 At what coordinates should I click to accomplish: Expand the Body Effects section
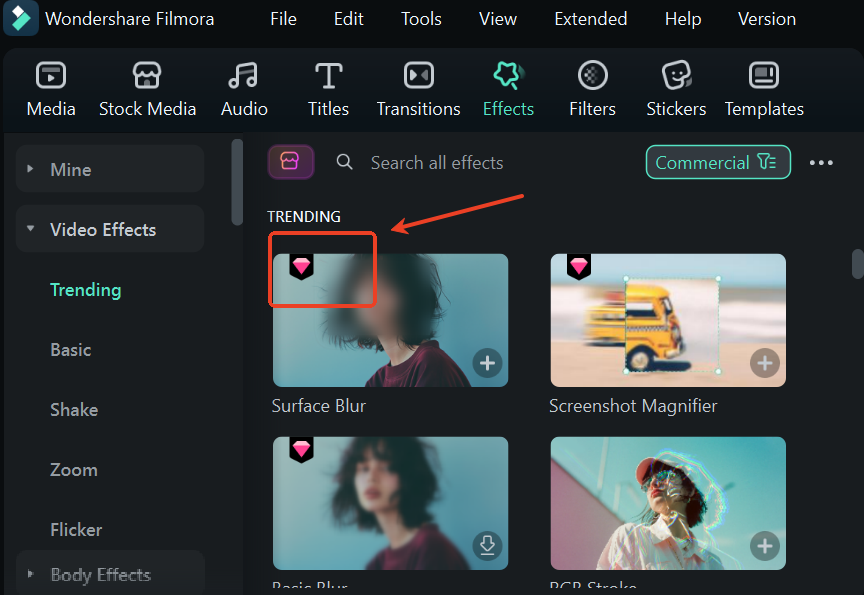point(31,574)
